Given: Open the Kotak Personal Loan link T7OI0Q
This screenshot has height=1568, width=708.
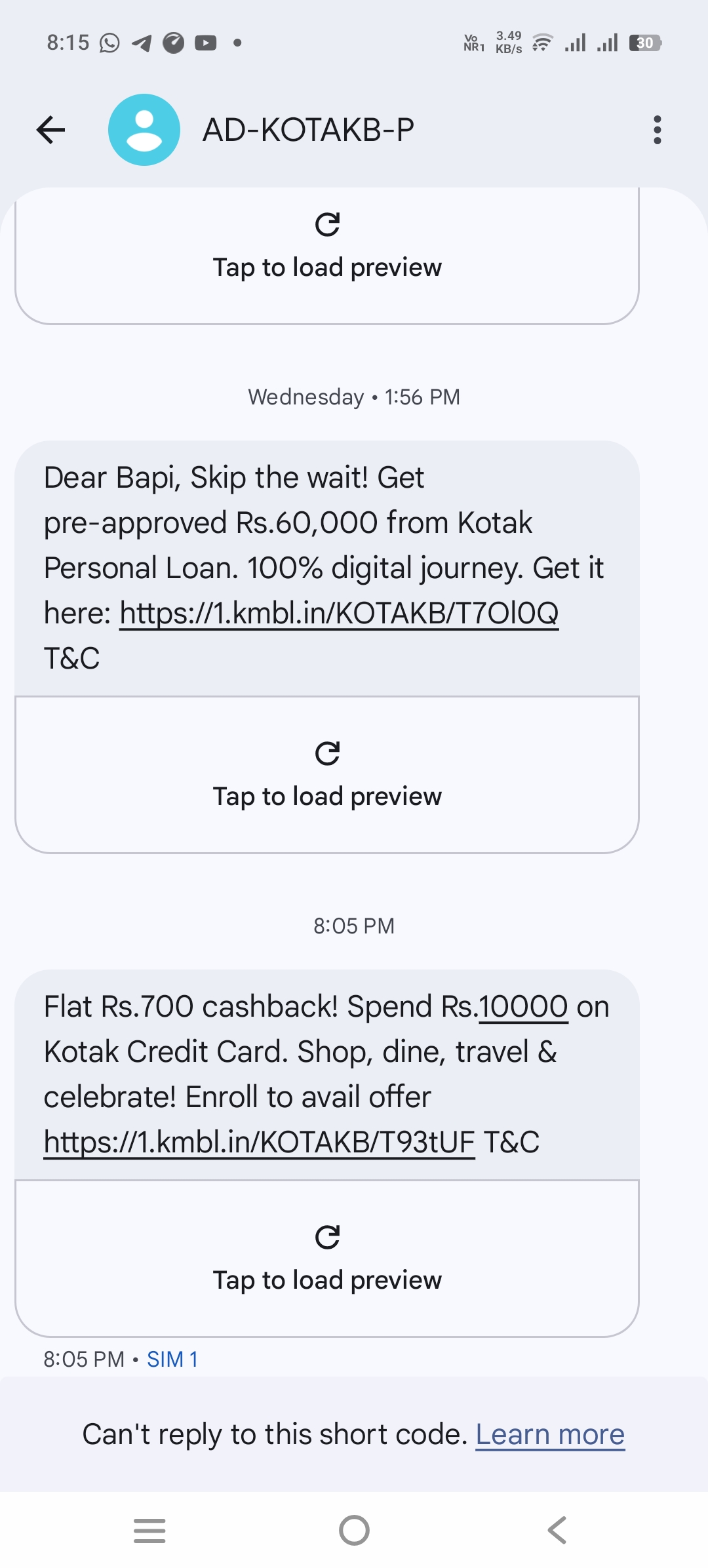Looking at the screenshot, I should tap(339, 614).
